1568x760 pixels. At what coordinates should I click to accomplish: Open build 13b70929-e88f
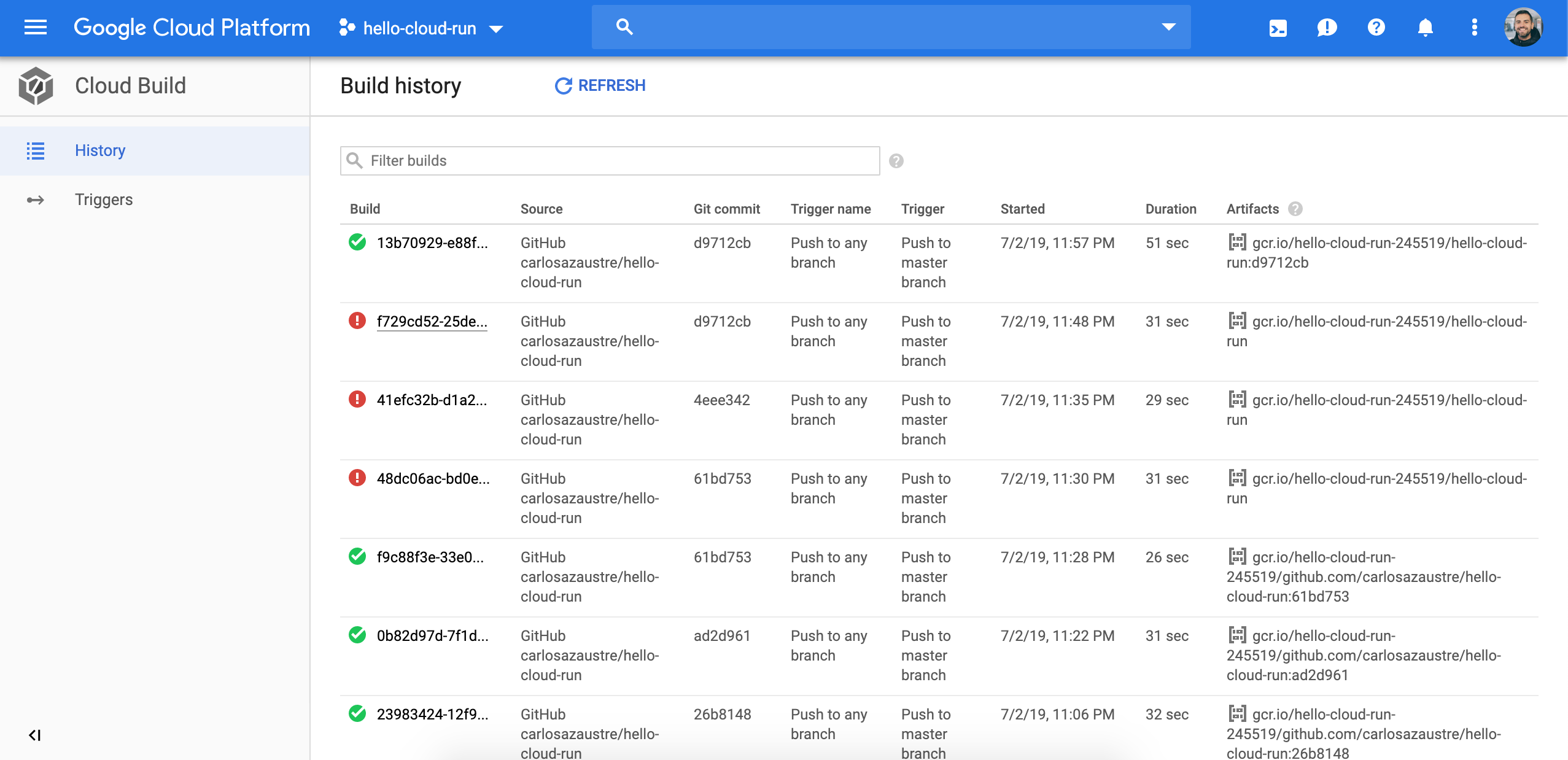point(432,243)
